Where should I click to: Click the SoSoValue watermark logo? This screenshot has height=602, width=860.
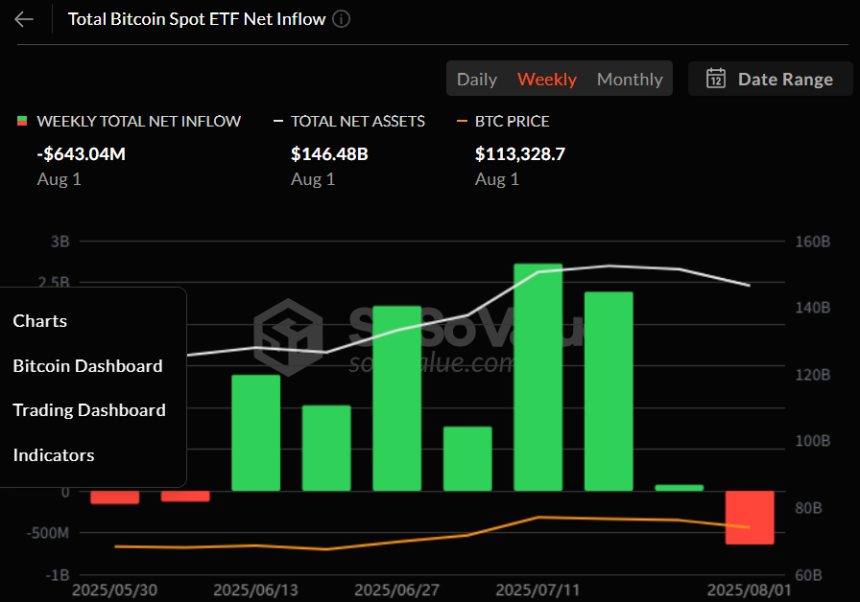tap(286, 331)
